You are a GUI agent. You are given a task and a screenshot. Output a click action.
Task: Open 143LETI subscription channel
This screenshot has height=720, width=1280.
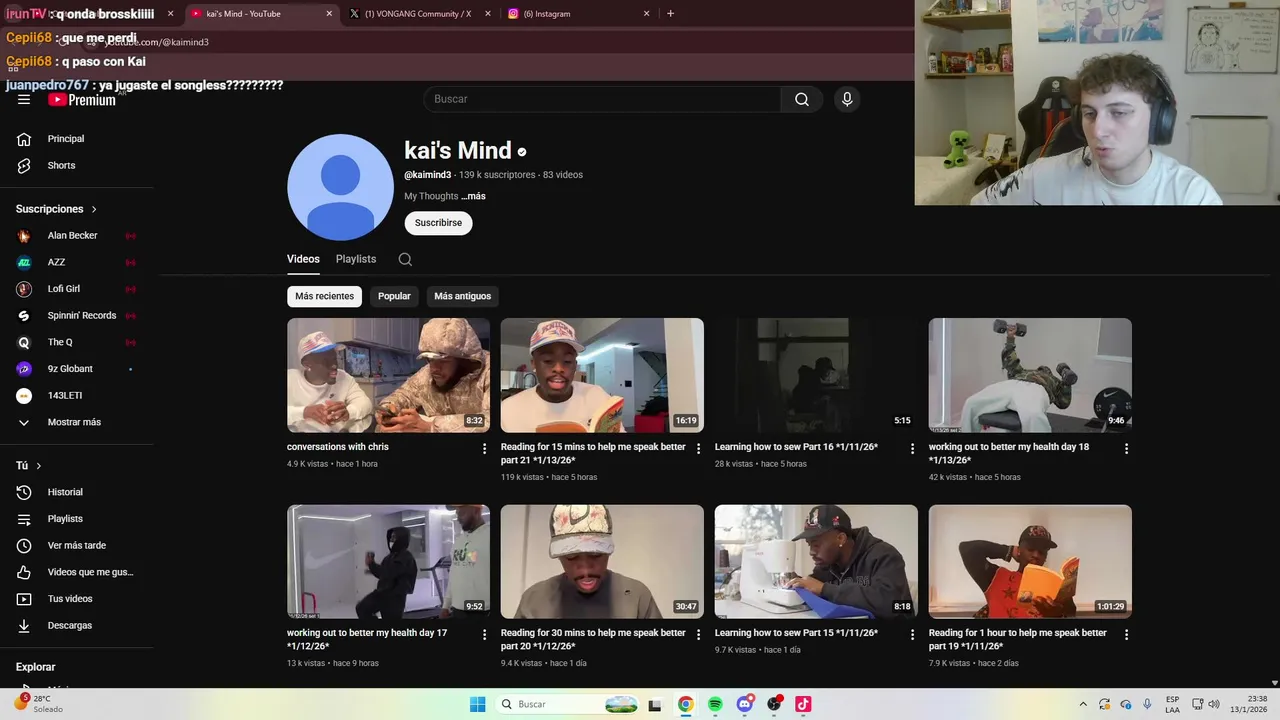tap(65, 395)
